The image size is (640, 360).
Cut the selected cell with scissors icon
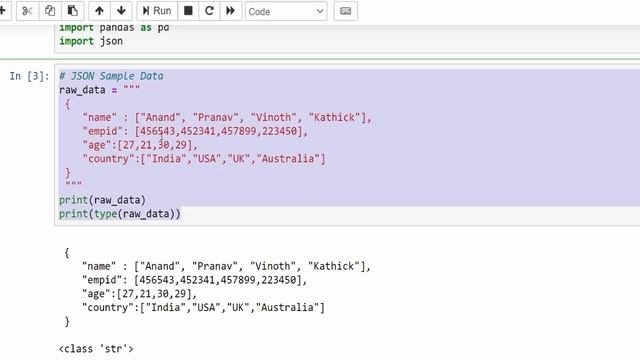tap(27, 11)
